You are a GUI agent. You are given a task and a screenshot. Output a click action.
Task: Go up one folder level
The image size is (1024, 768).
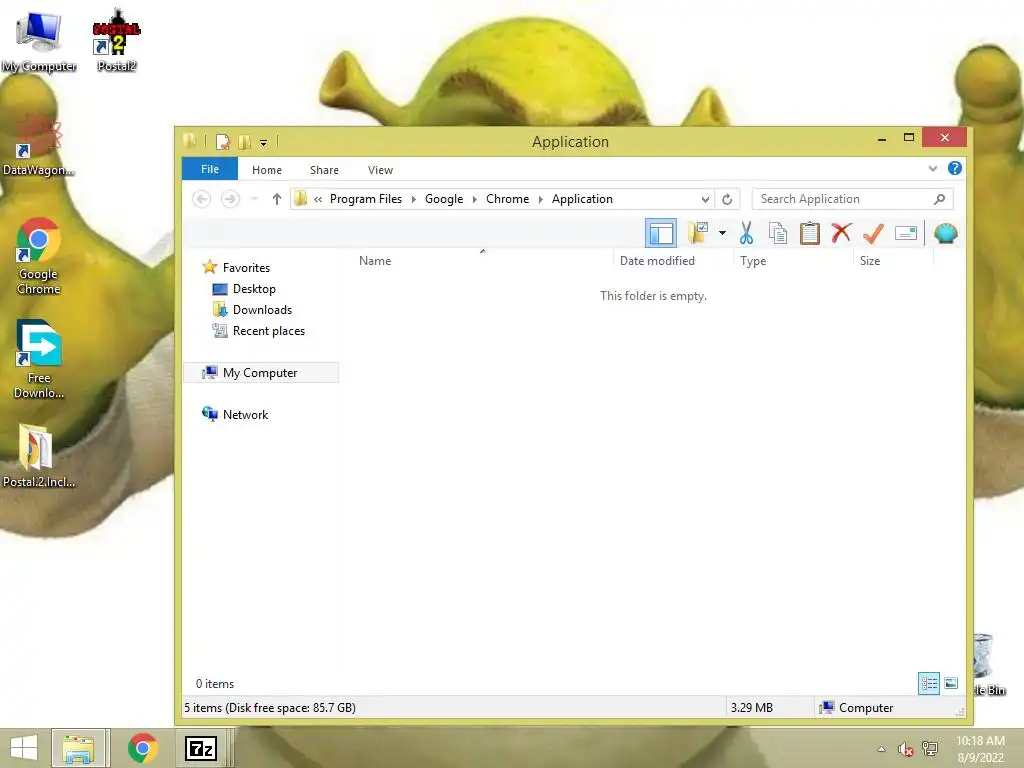click(x=277, y=199)
